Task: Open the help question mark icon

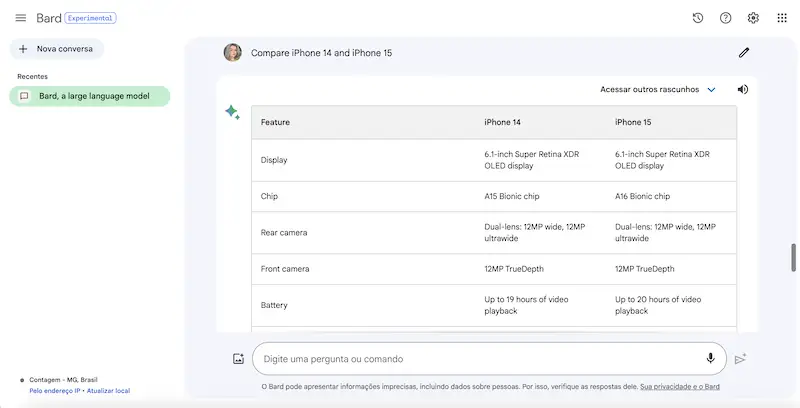Action: 726,18
